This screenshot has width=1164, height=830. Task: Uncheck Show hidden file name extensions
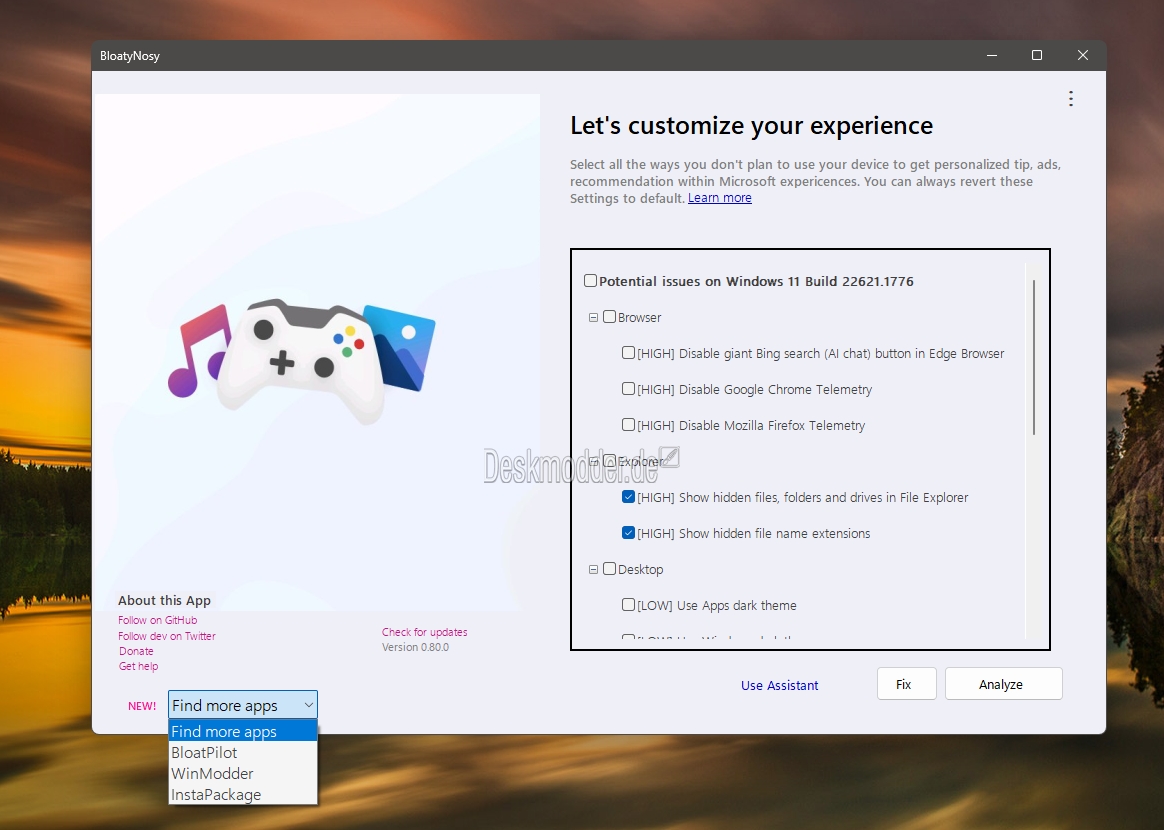click(629, 532)
